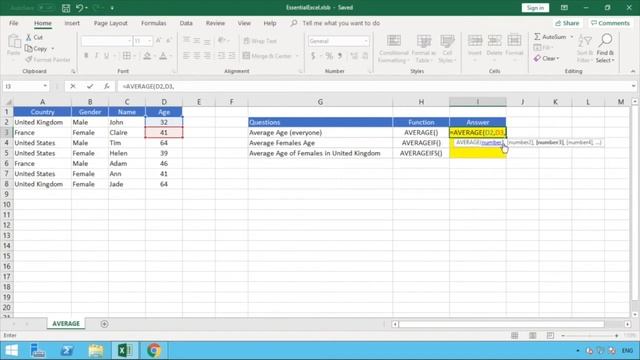Open the font size dropdown
The width and height of the screenshot is (640, 360).
[x=149, y=41]
